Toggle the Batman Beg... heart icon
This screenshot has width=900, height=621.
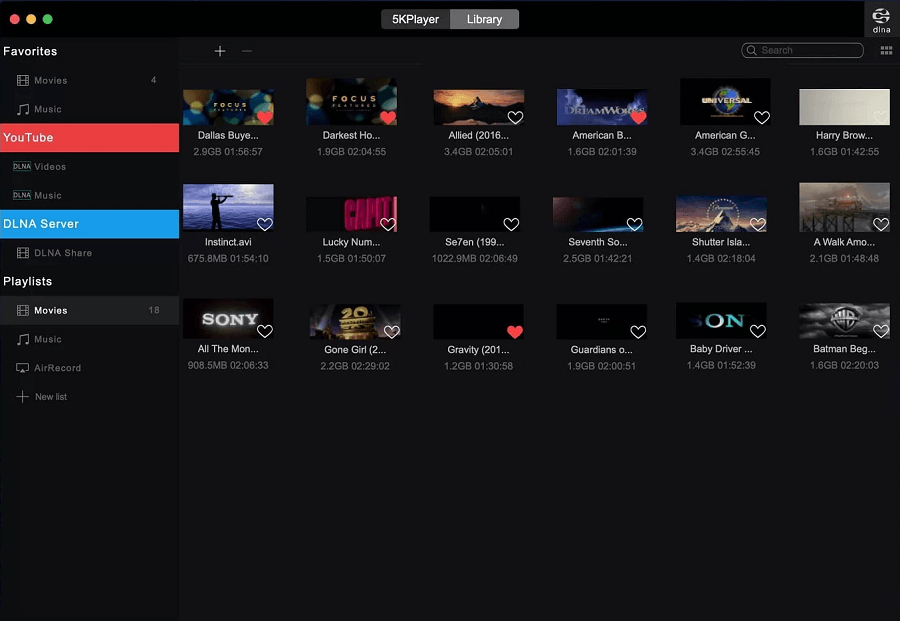point(881,331)
